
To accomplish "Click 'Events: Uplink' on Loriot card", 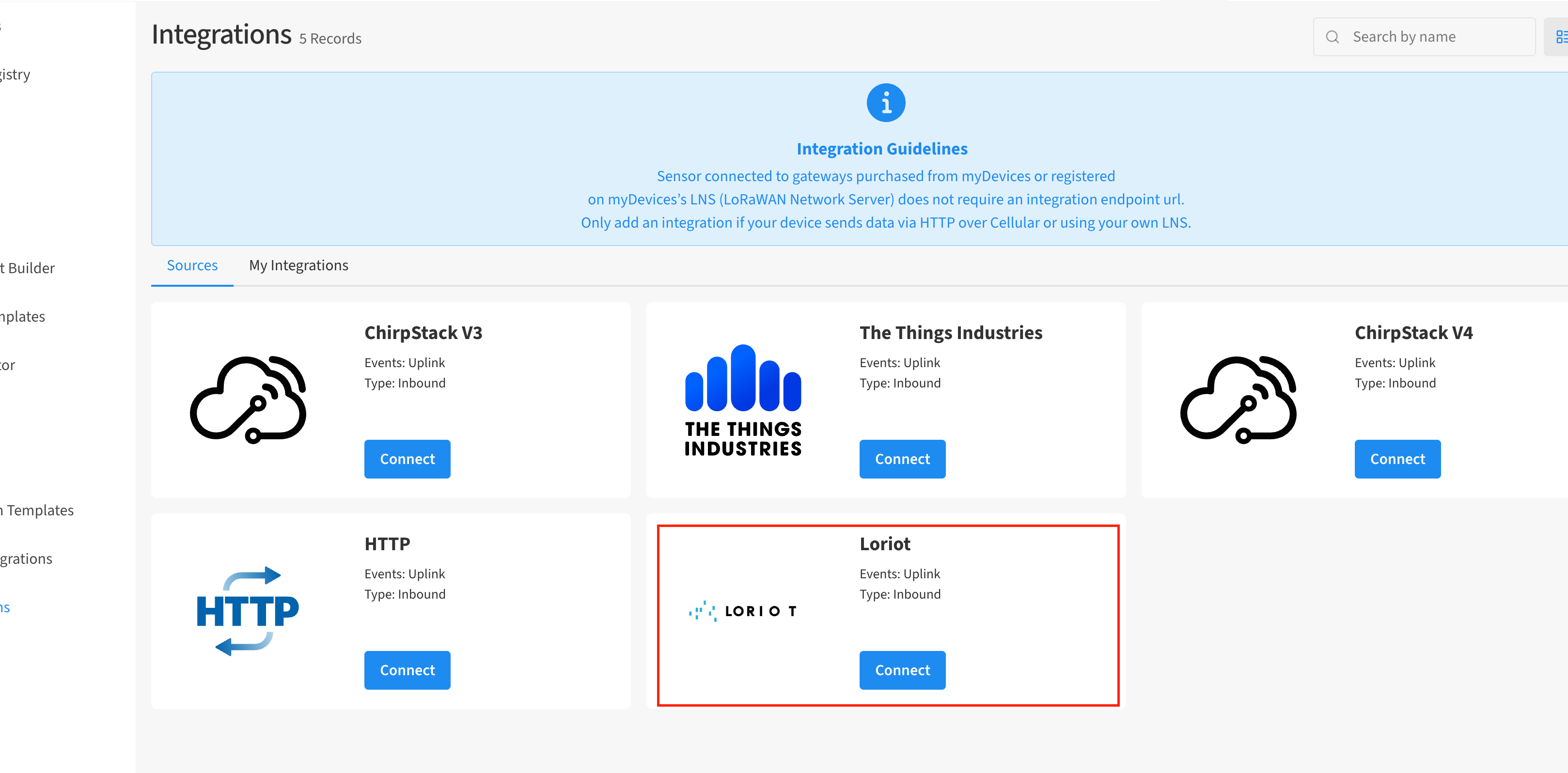I will 900,574.
